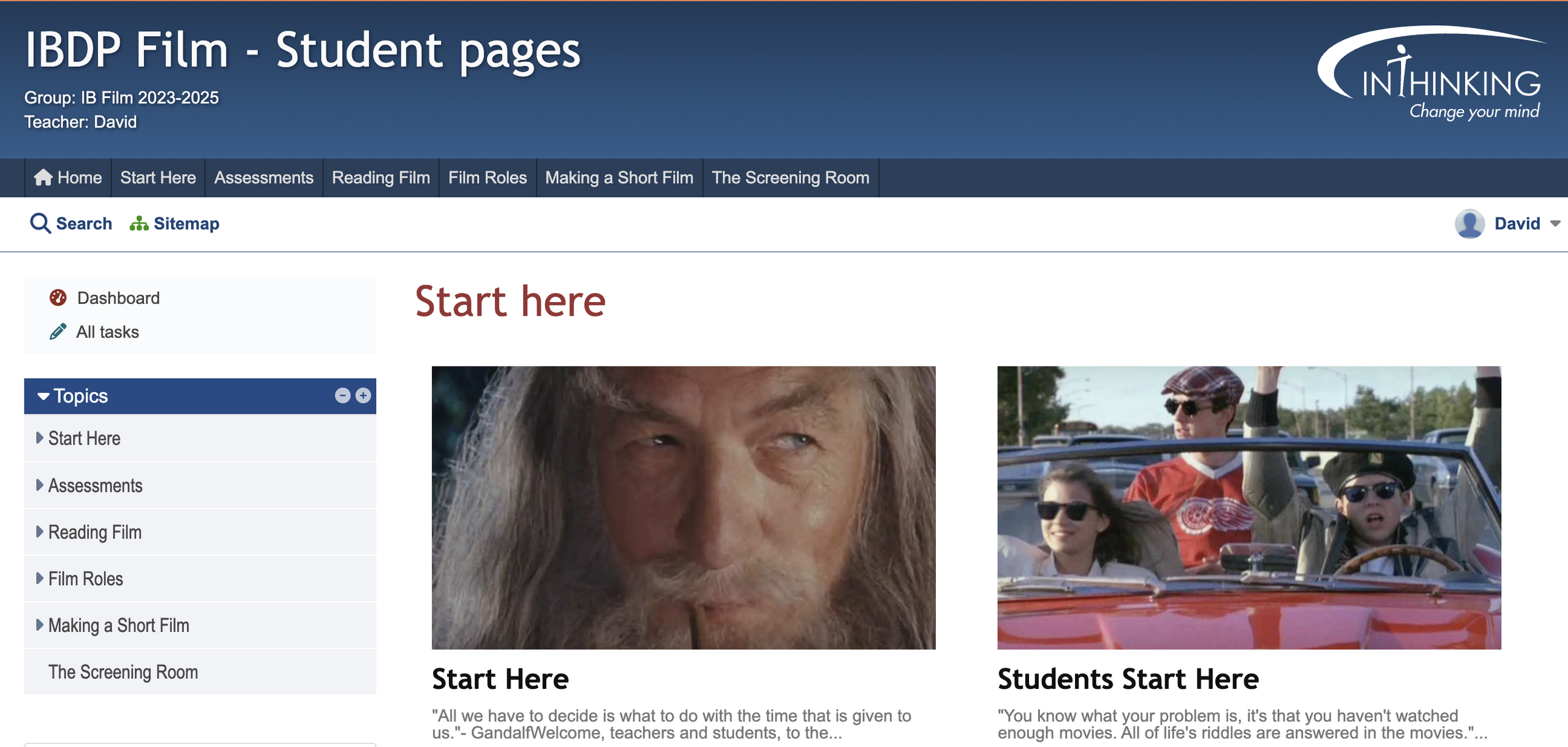Expand Making a Short Film triangle
Screen dimensions: 1568x747
click(40, 625)
